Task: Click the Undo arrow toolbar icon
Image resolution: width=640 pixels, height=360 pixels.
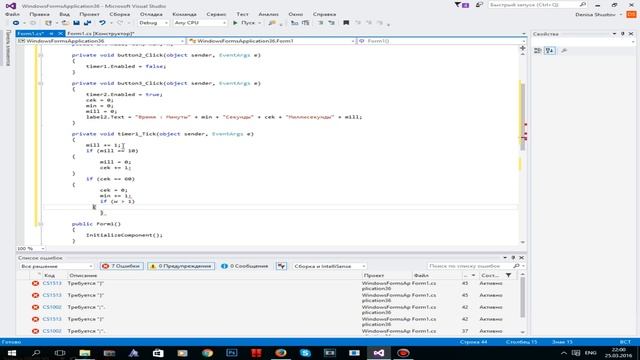Action: [x=102, y=23]
